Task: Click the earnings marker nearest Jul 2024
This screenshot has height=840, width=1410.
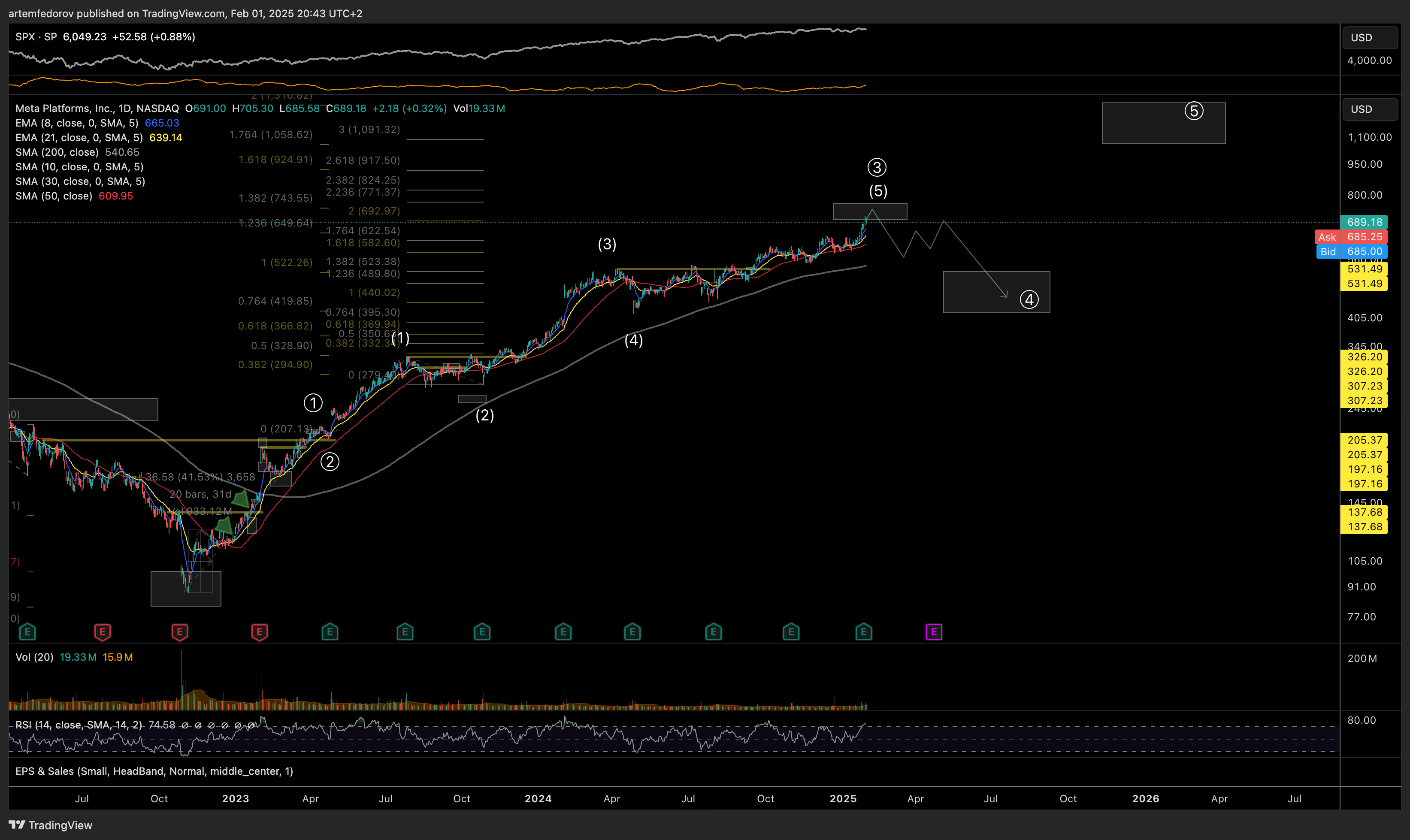Action: (x=713, y=632)
